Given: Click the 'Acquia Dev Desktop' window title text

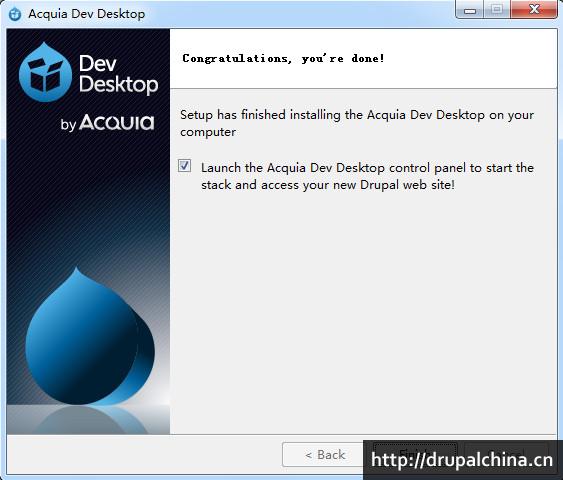Looking at the screenshot, I should point(87,14).
